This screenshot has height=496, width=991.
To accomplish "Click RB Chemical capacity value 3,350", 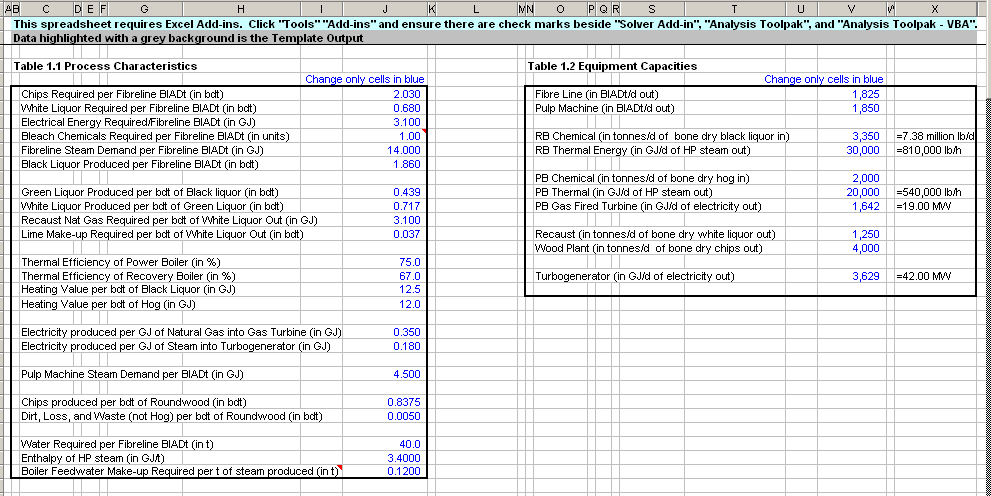I will pyautogui.click(x=866, y=136).
